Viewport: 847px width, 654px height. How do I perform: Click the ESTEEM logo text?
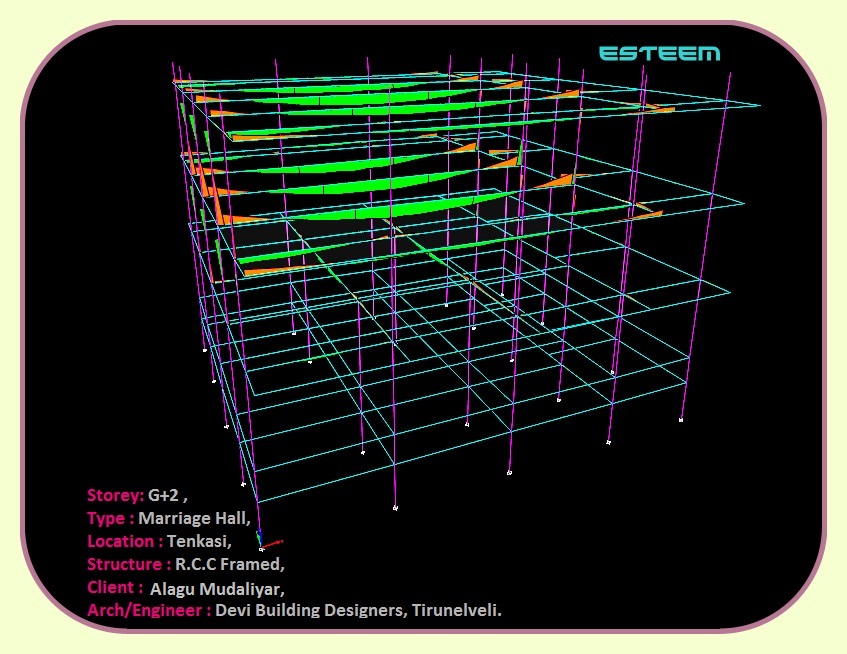[x=660, y=53]
